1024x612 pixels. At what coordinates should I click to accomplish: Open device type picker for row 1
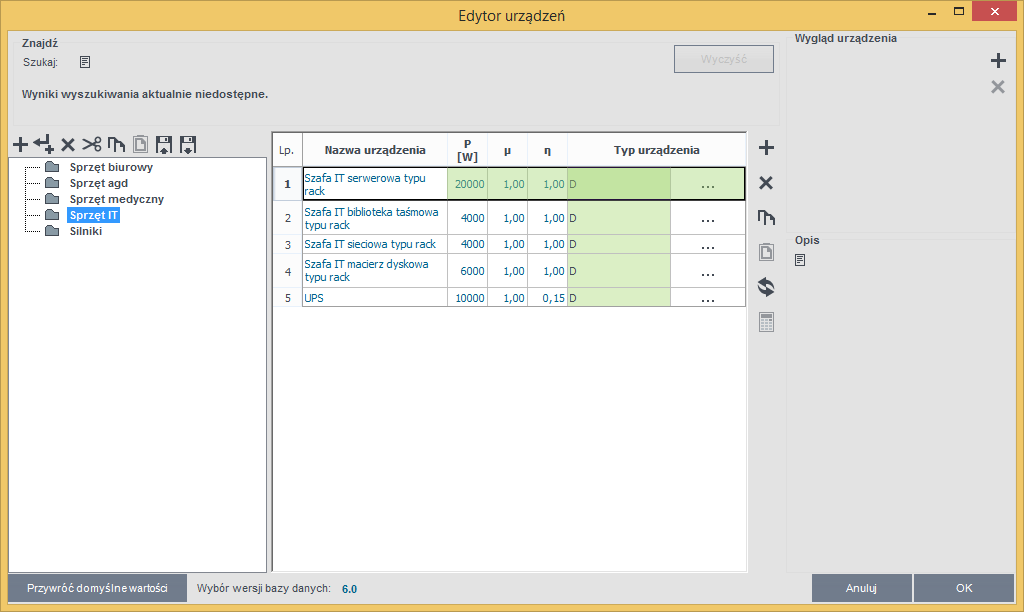tap(707, 184)
